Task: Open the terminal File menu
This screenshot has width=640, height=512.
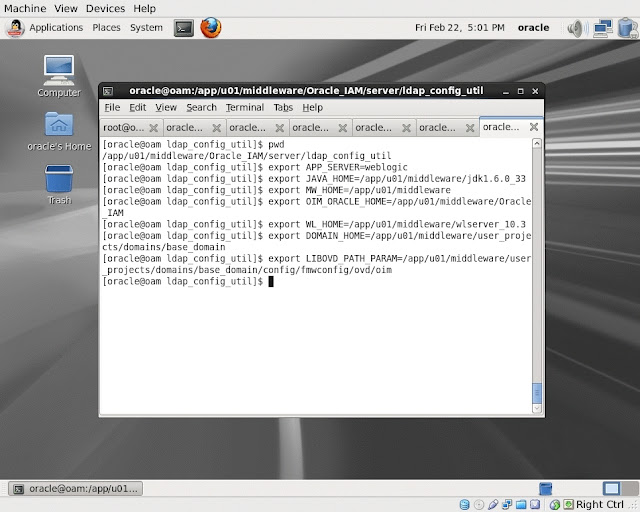Action: coord(112,107)
